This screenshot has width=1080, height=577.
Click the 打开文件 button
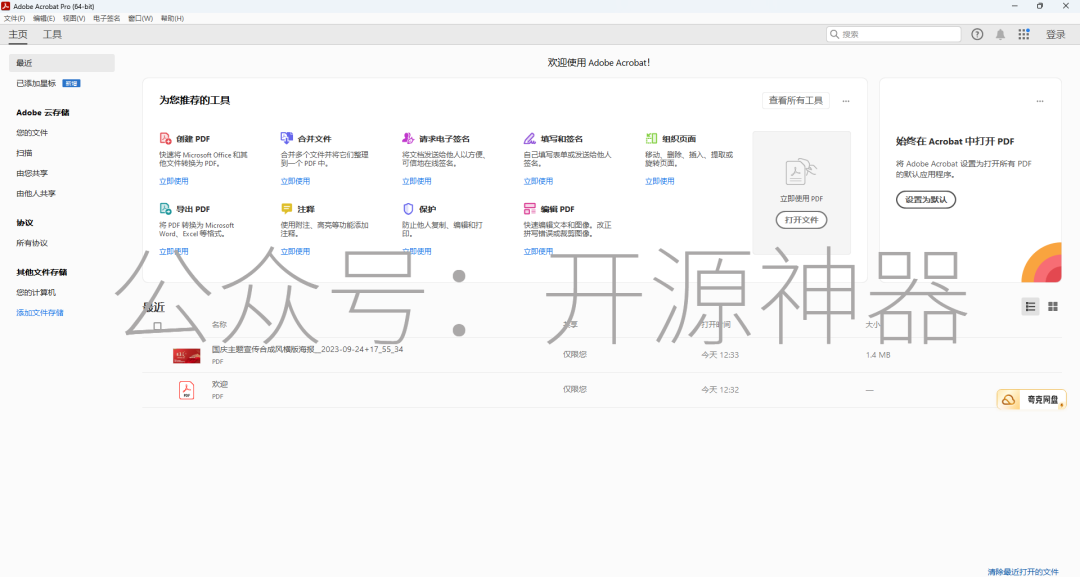tap(801, 220)
